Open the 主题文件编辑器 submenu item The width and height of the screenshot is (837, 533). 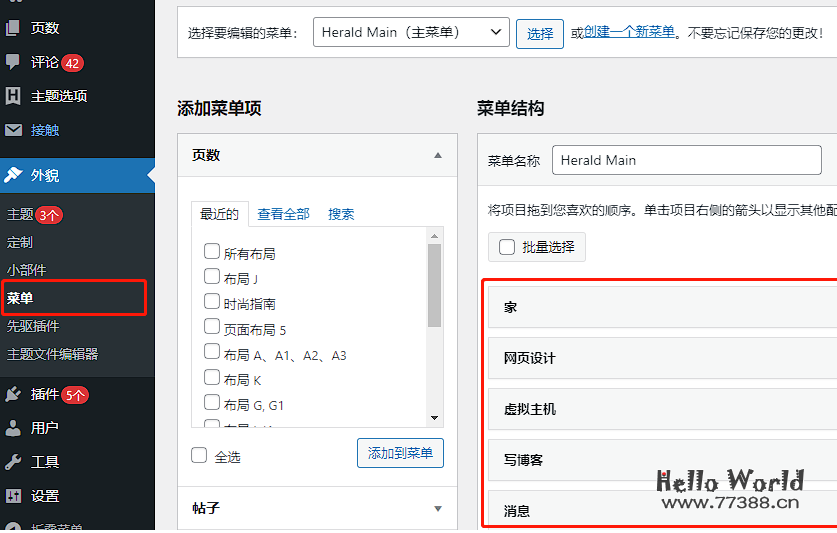coord(52,354)
